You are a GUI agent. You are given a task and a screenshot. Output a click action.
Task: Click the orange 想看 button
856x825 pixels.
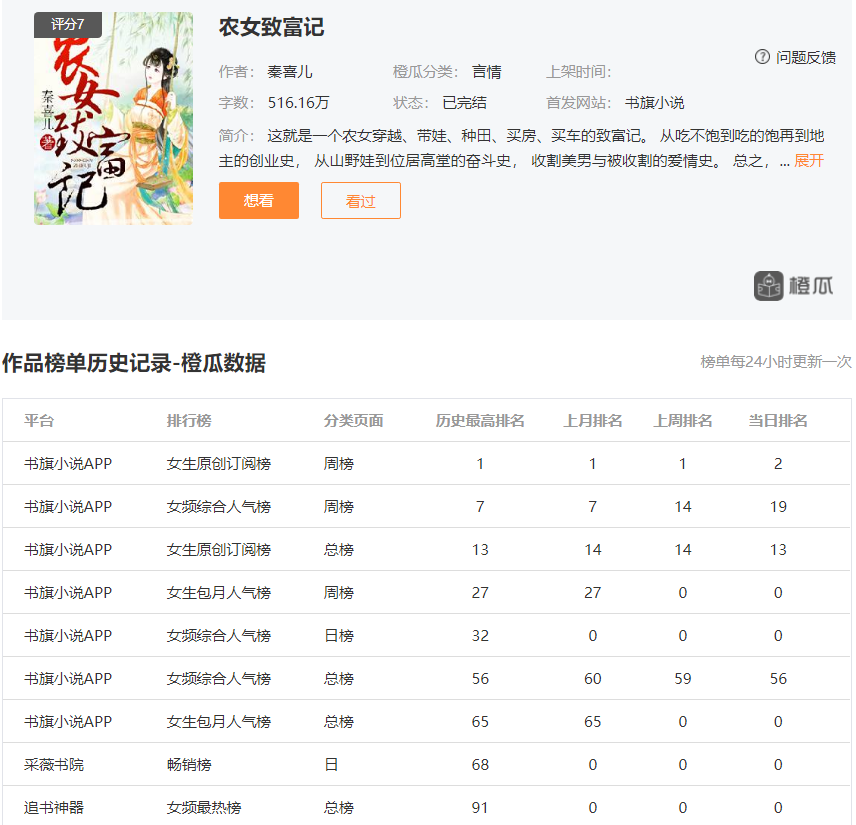point(259,200)
